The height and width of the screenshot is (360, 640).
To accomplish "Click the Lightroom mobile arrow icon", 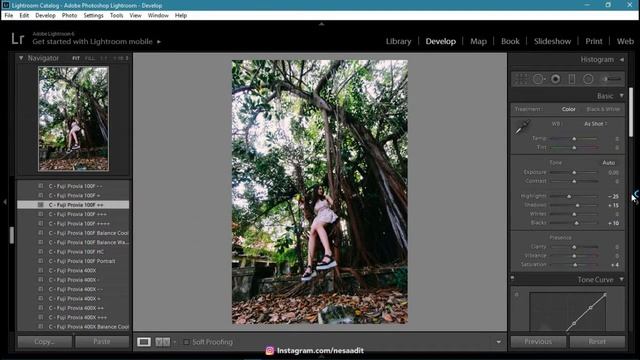I will pos(159,42).
